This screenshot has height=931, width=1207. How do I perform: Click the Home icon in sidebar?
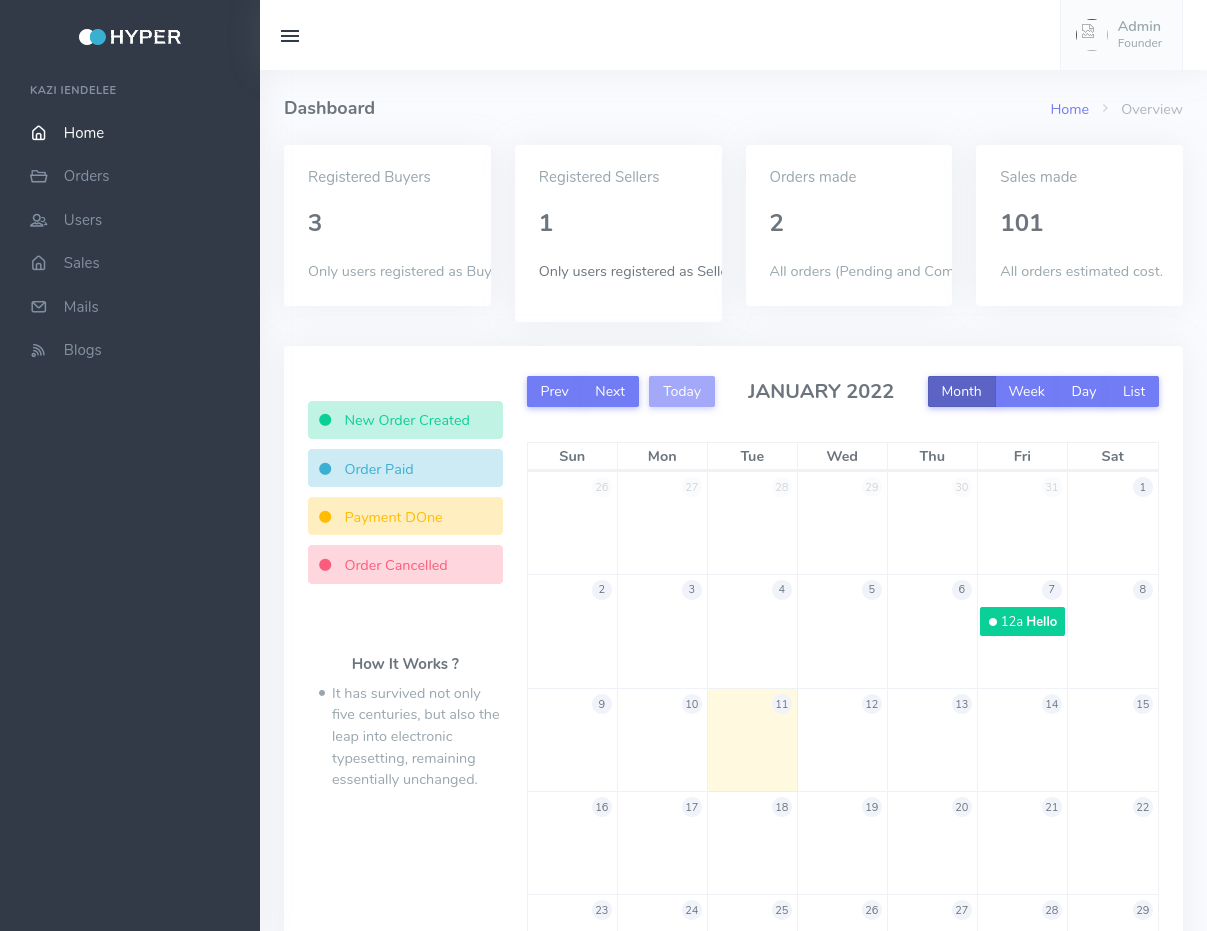[x=39, y=133]
